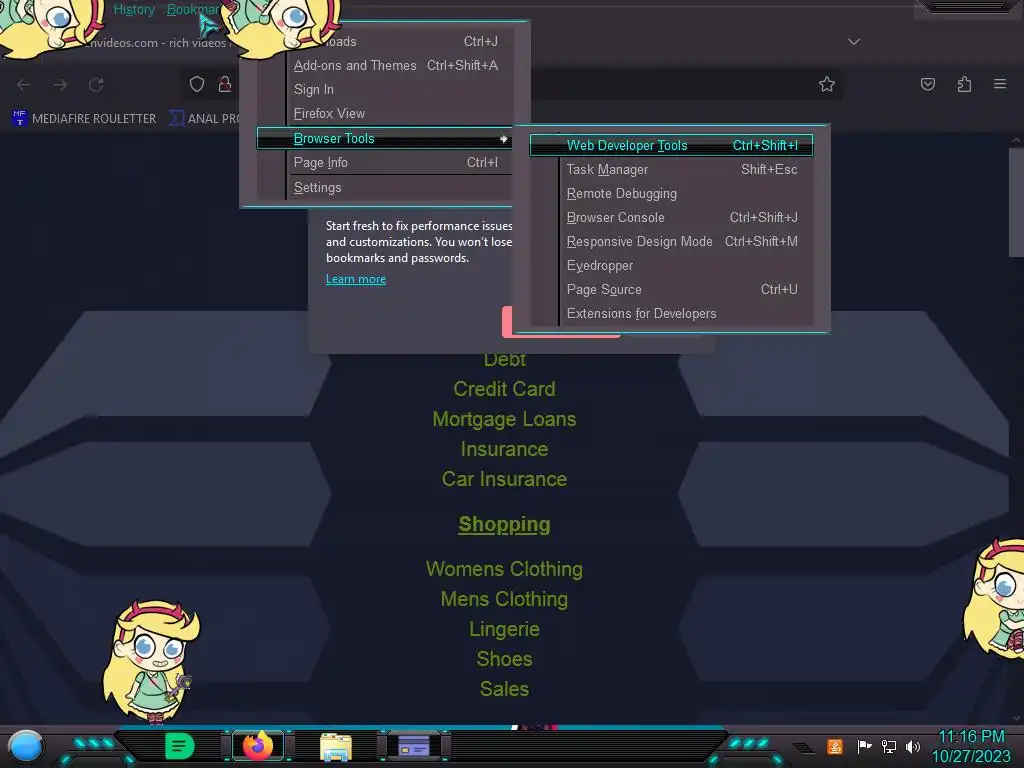
Task: Open the MEDIAFIRE ROULETTER bookmark
Action: pyautogui.click(x=84, y=118)
